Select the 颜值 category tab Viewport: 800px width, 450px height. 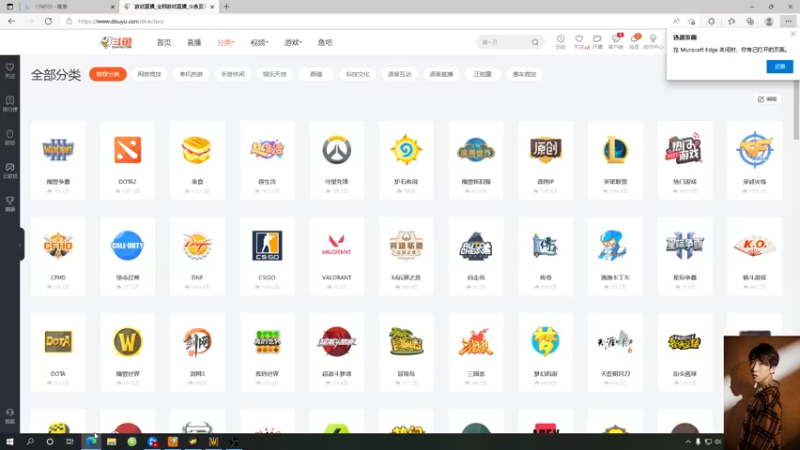tap(316, 74)
